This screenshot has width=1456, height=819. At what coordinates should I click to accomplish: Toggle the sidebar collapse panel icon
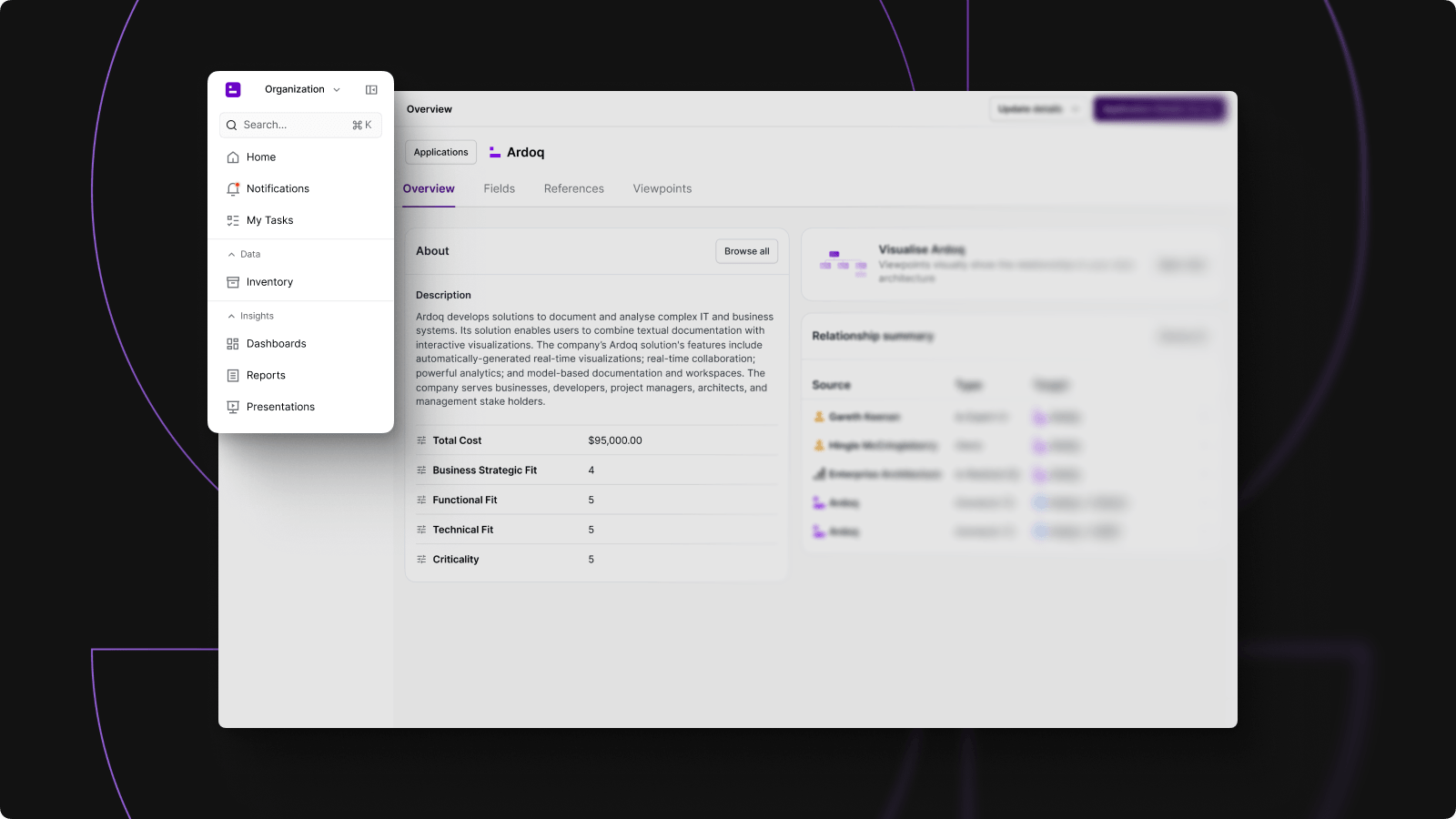coord(371,89)
